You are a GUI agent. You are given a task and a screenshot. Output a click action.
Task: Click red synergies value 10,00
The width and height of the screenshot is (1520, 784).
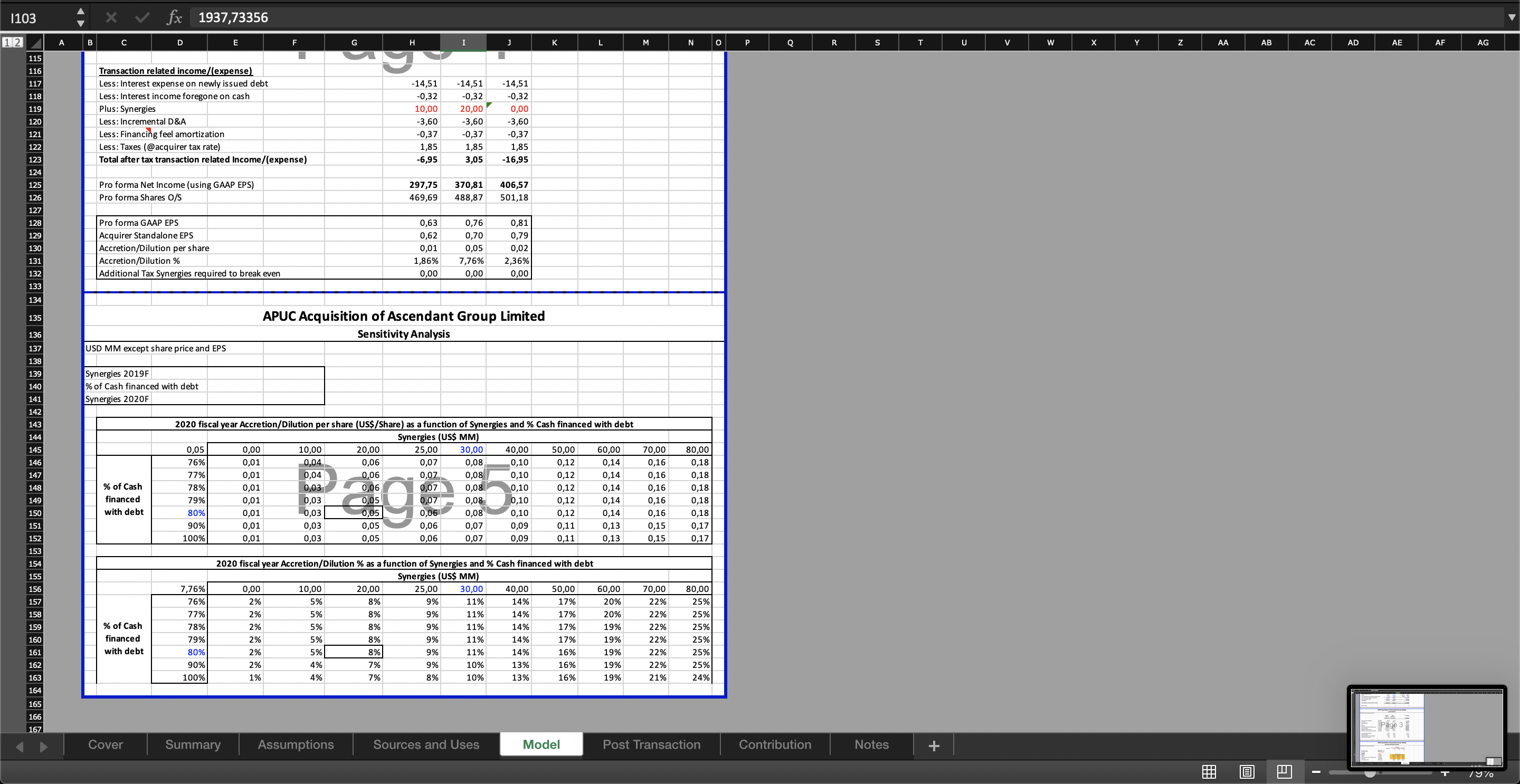425,109
